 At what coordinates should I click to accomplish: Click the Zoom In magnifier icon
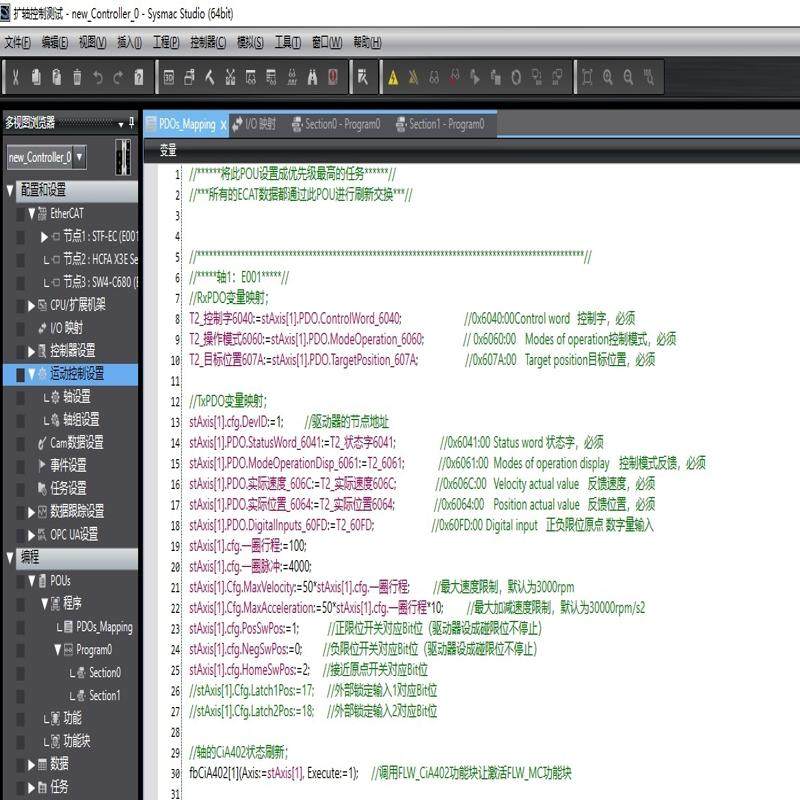[x=606, y=76]
